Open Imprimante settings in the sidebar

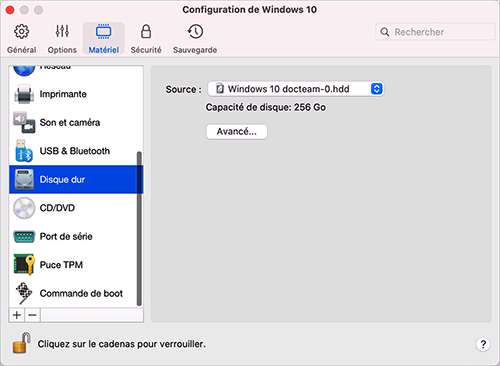click(x=76, y=94)
